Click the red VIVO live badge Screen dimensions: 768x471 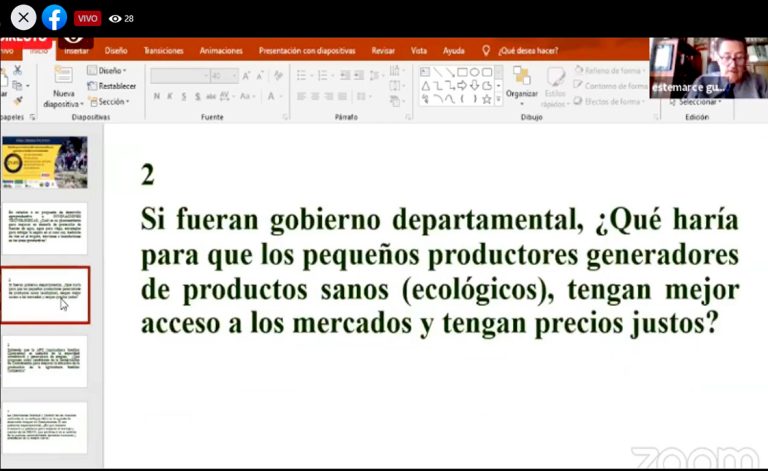[87, 19]
